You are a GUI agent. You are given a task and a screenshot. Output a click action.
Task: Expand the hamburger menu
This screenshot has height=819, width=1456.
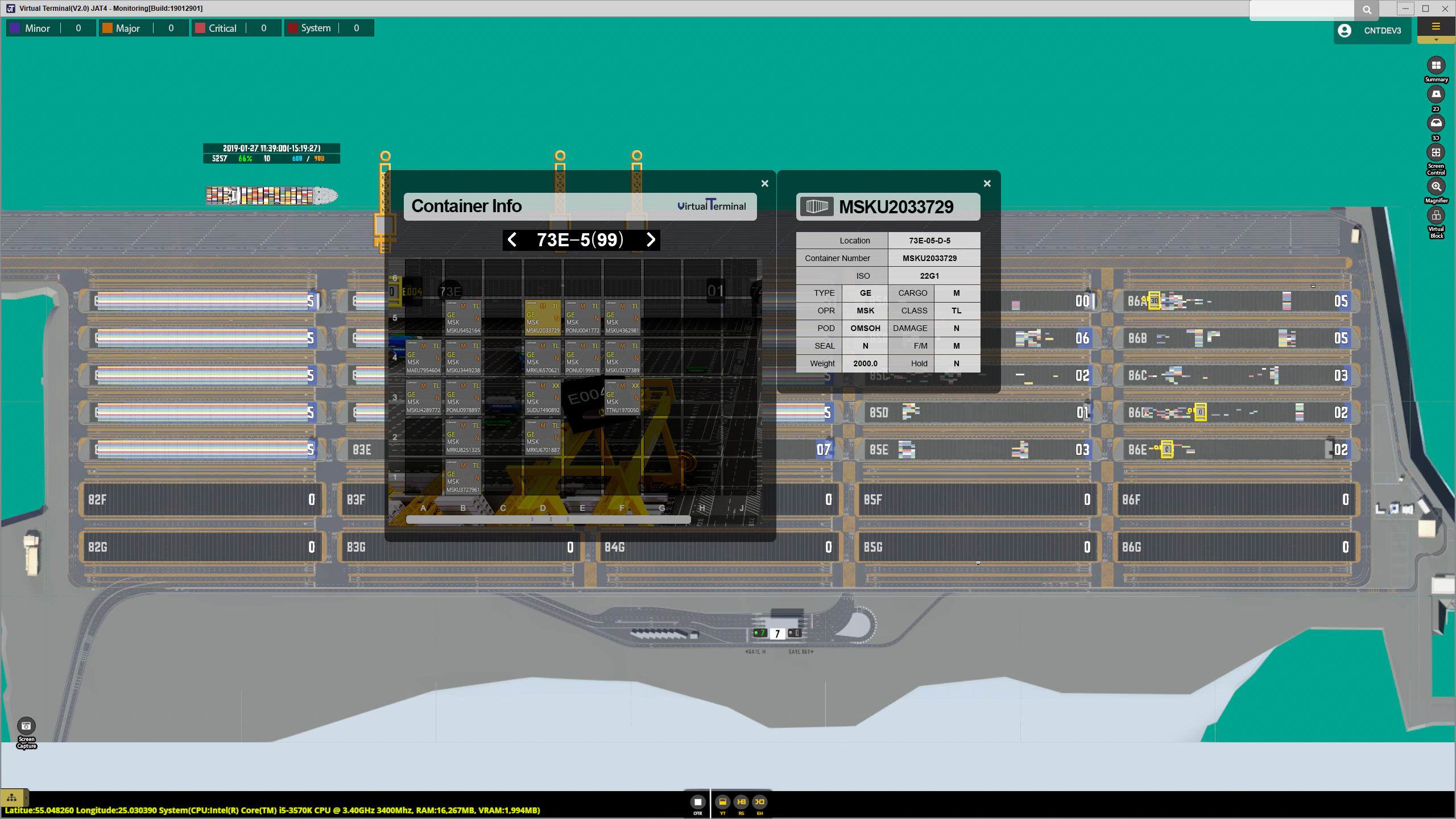coord(1436,27)
